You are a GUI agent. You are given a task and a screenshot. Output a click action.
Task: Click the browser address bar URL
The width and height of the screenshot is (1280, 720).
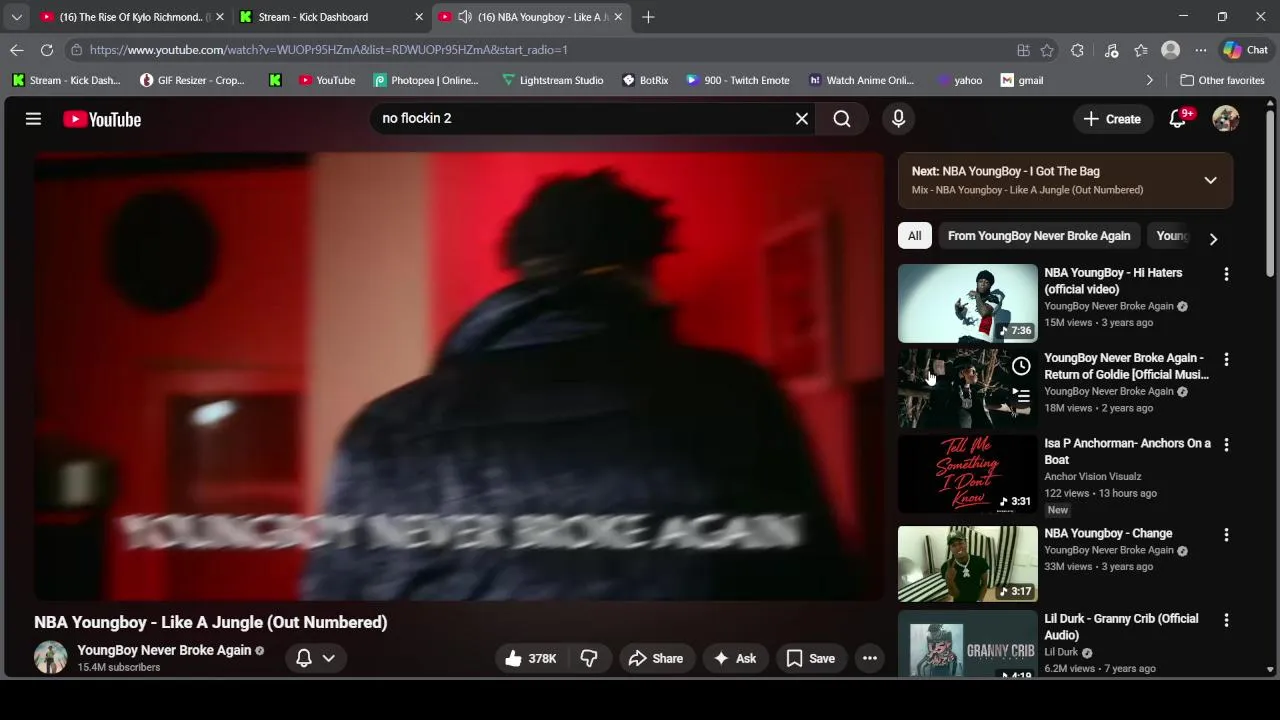pyautogui.click(x=329, y=50)
